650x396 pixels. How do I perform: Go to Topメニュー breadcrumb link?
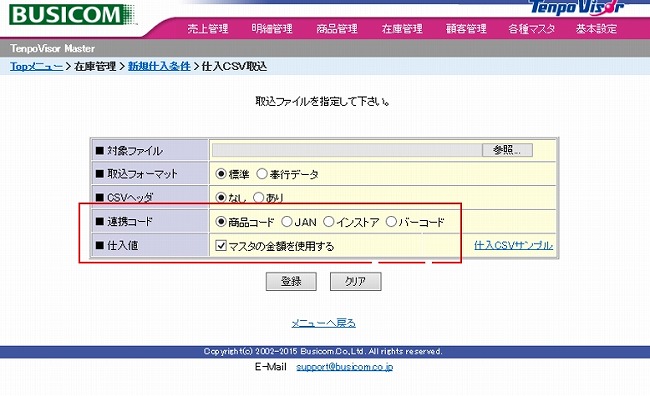36,66
